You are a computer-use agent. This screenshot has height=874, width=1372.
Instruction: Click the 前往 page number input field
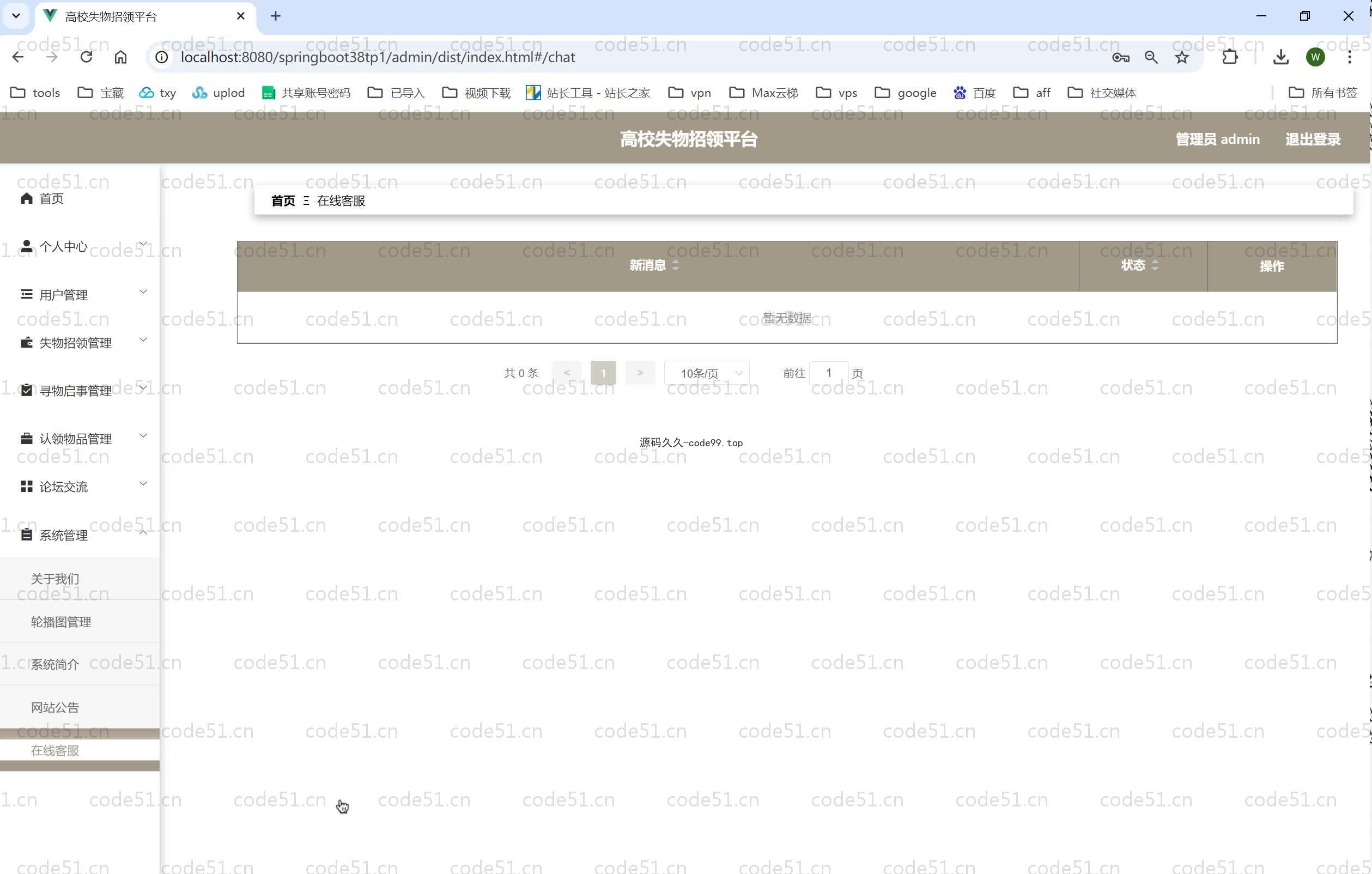[x=828, y=373]
